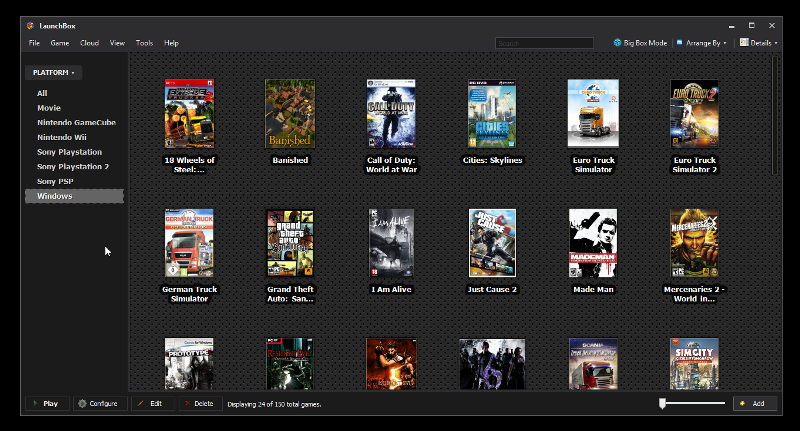The height and width of the screenshot is (431, 800).
Task: Click the Add button
Action: 755,403
